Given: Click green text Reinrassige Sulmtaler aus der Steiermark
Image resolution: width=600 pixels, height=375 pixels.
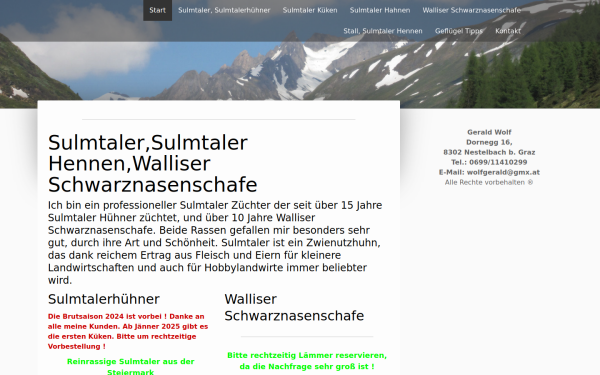Looking at the screenshot, I should [130, 367].
